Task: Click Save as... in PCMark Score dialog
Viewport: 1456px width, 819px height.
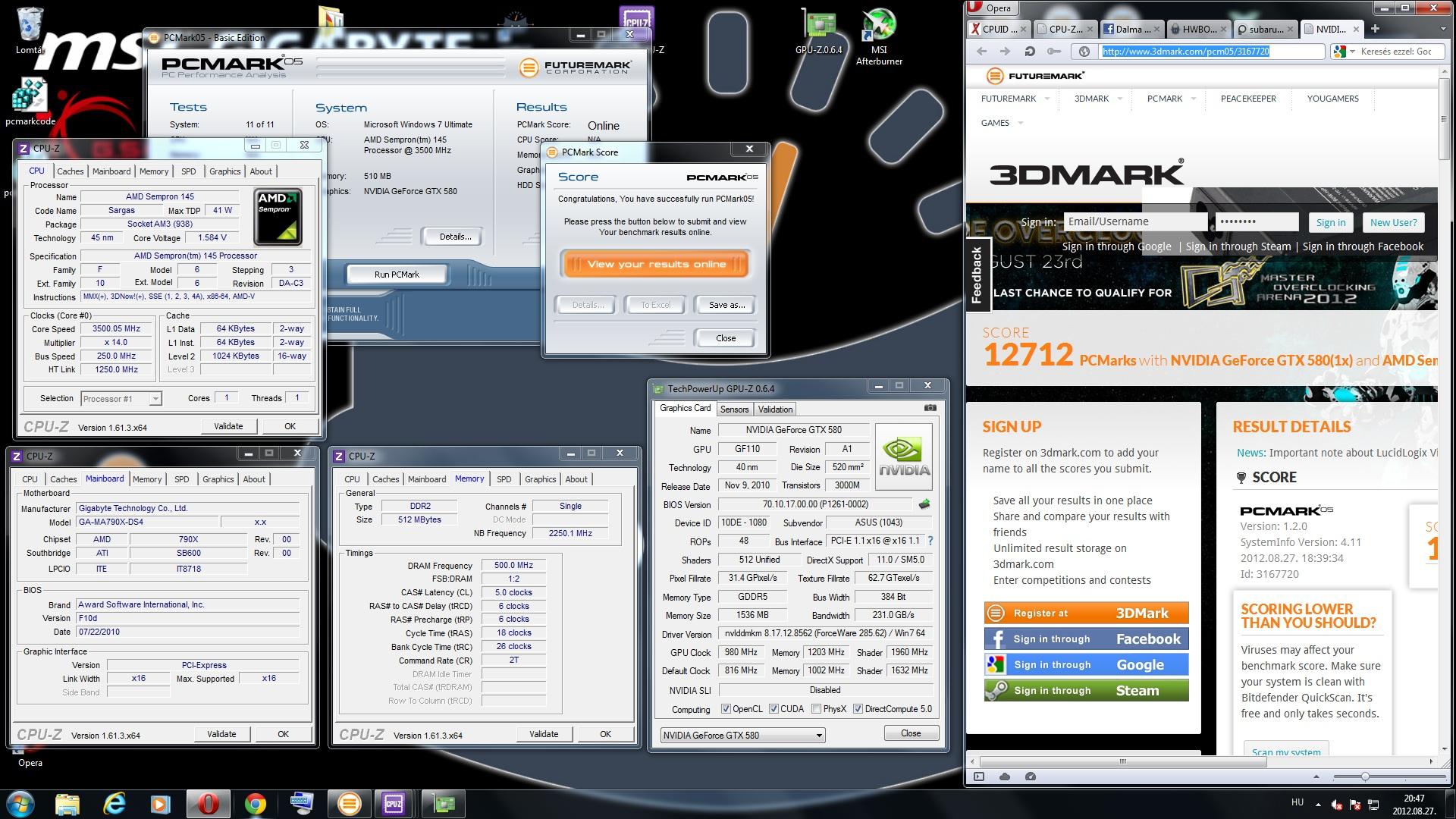Action: [726, 305]
